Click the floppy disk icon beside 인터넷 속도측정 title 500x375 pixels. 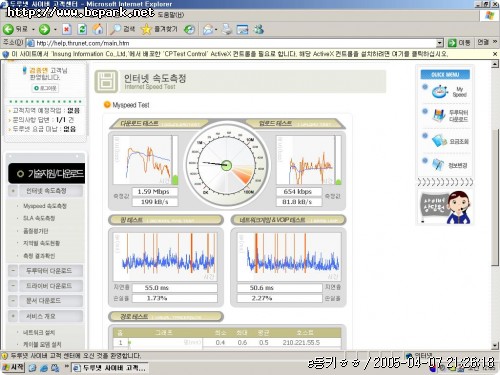pyautogui.click(x=106, y=81)
